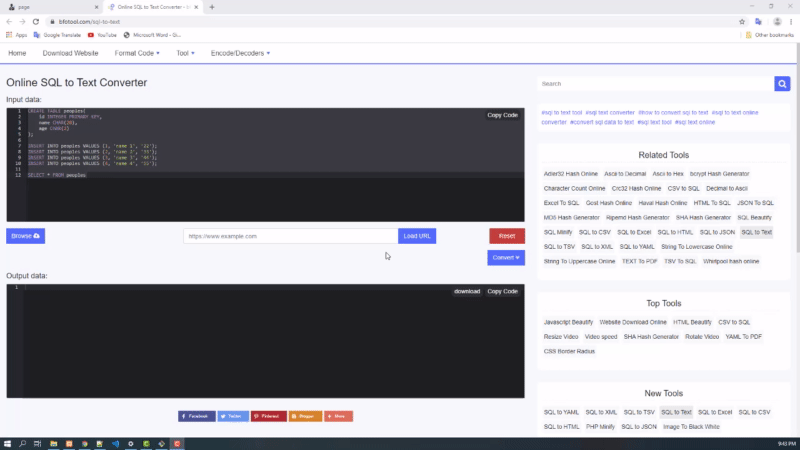
Task: Open the Download Website menu item
Action: click(70, 53)
